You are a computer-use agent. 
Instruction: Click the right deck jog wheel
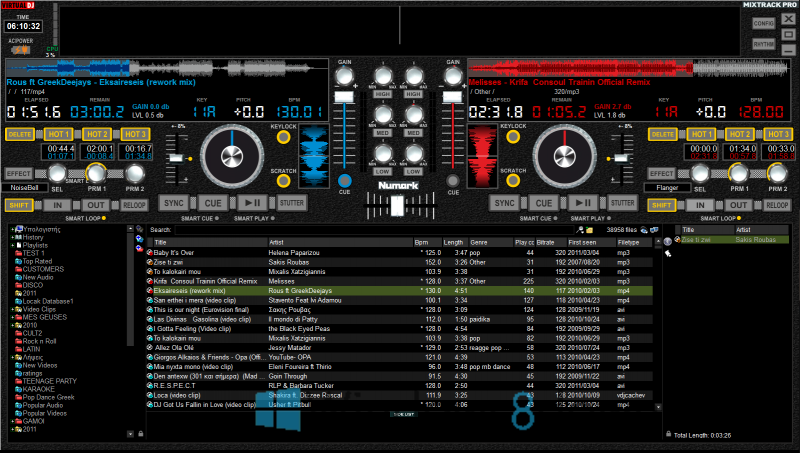(x=564, y=156)
